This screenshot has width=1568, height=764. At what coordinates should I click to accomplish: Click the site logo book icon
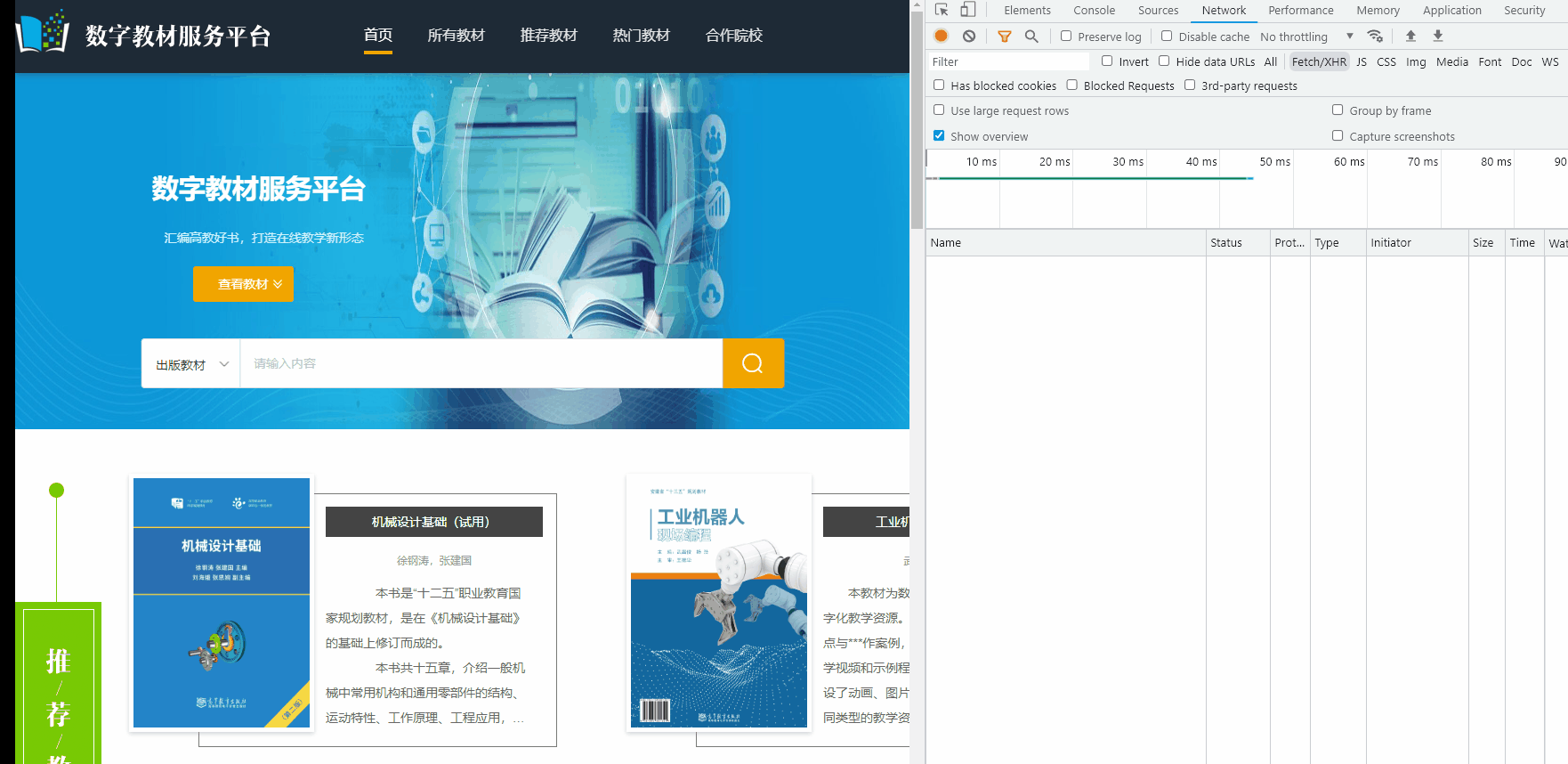tap(43, 32)
